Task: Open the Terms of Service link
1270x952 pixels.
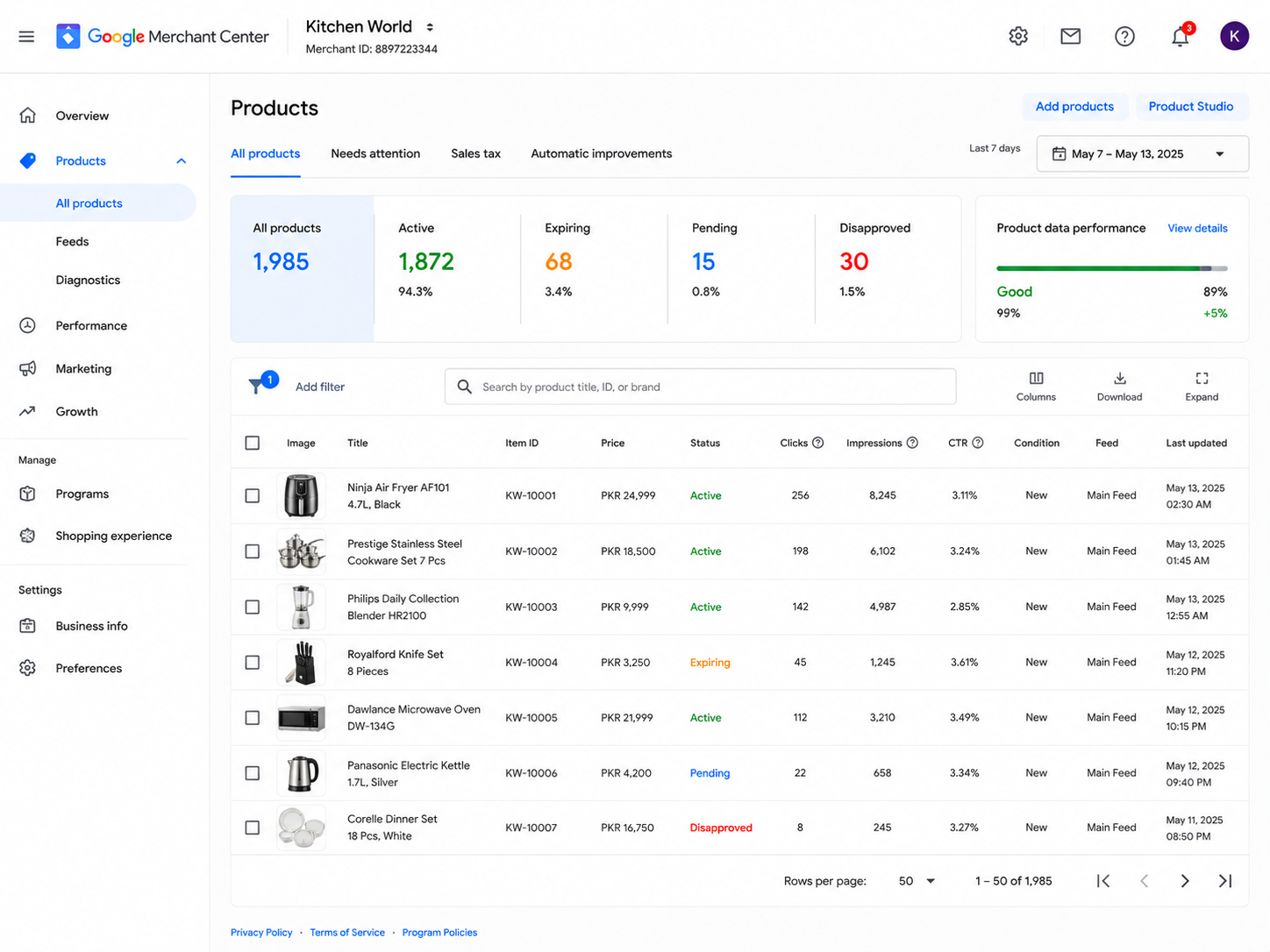Action: (x=347, y=933)
